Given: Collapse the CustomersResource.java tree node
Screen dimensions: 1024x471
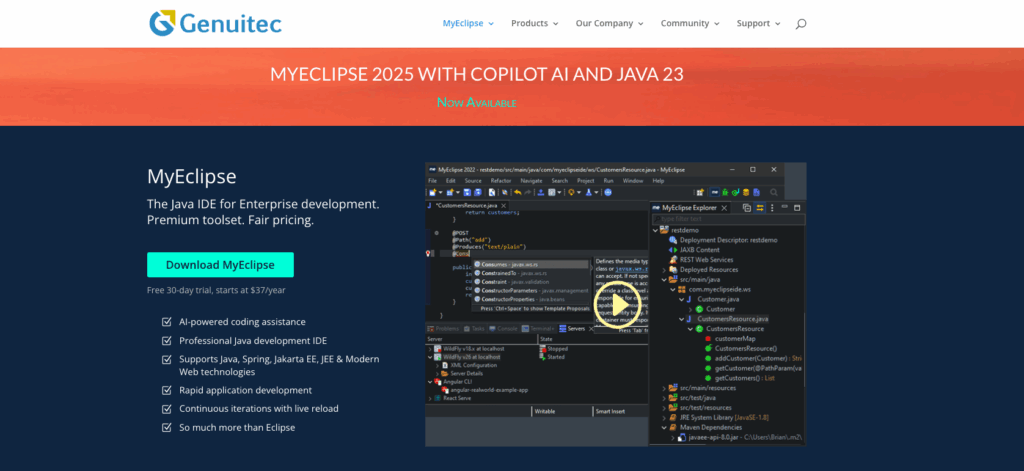Looking at the screenshot, I should [680, 318].
